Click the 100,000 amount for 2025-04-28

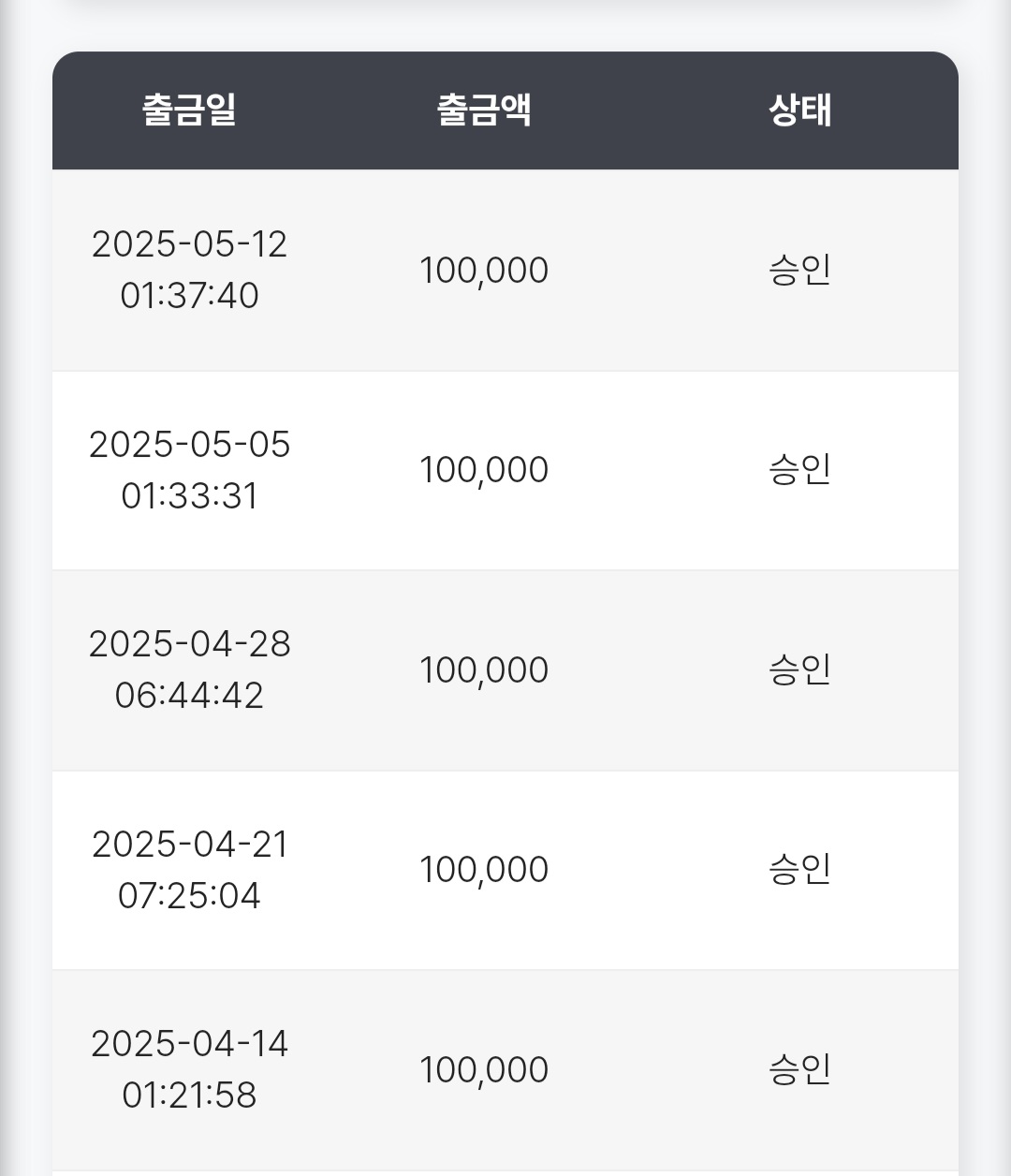[x=484, y=670]
